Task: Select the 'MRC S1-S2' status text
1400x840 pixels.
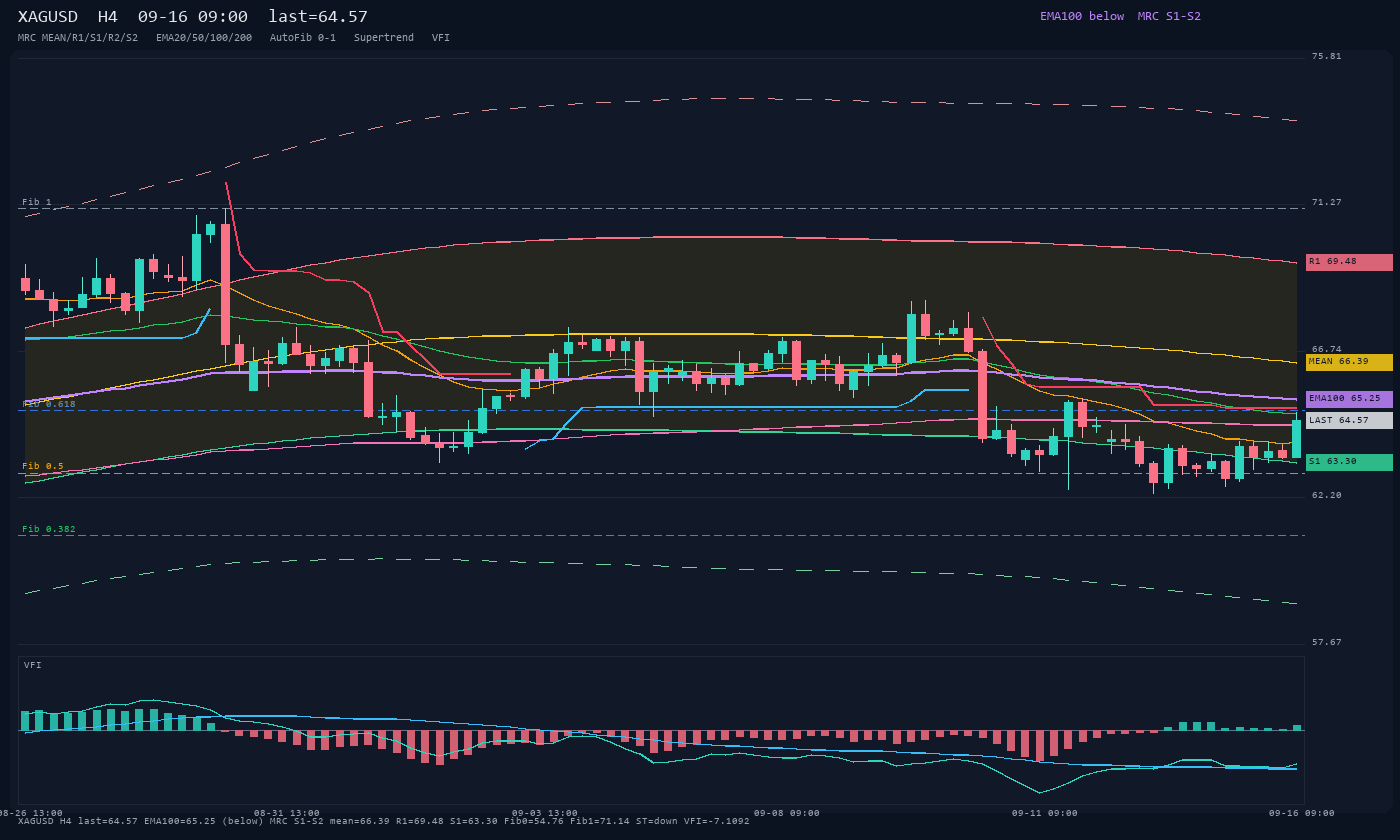Action: [x=1169, y=16]
